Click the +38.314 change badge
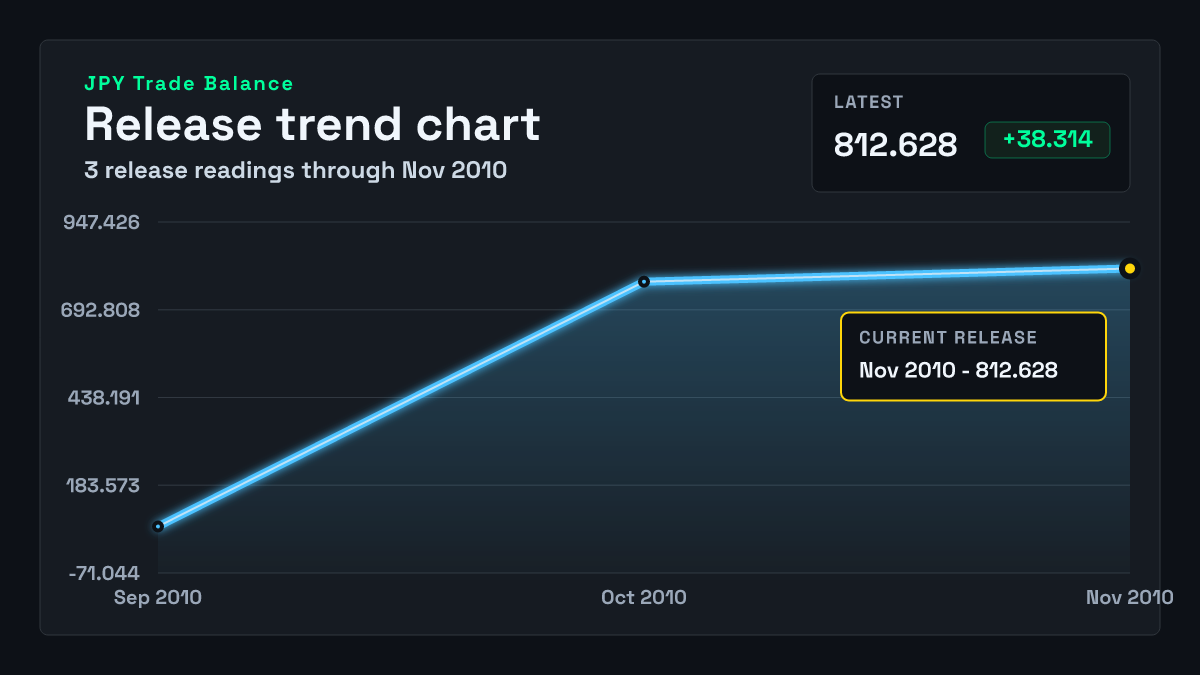The width and height of the screenshot is (1200, 675). 1047,141
